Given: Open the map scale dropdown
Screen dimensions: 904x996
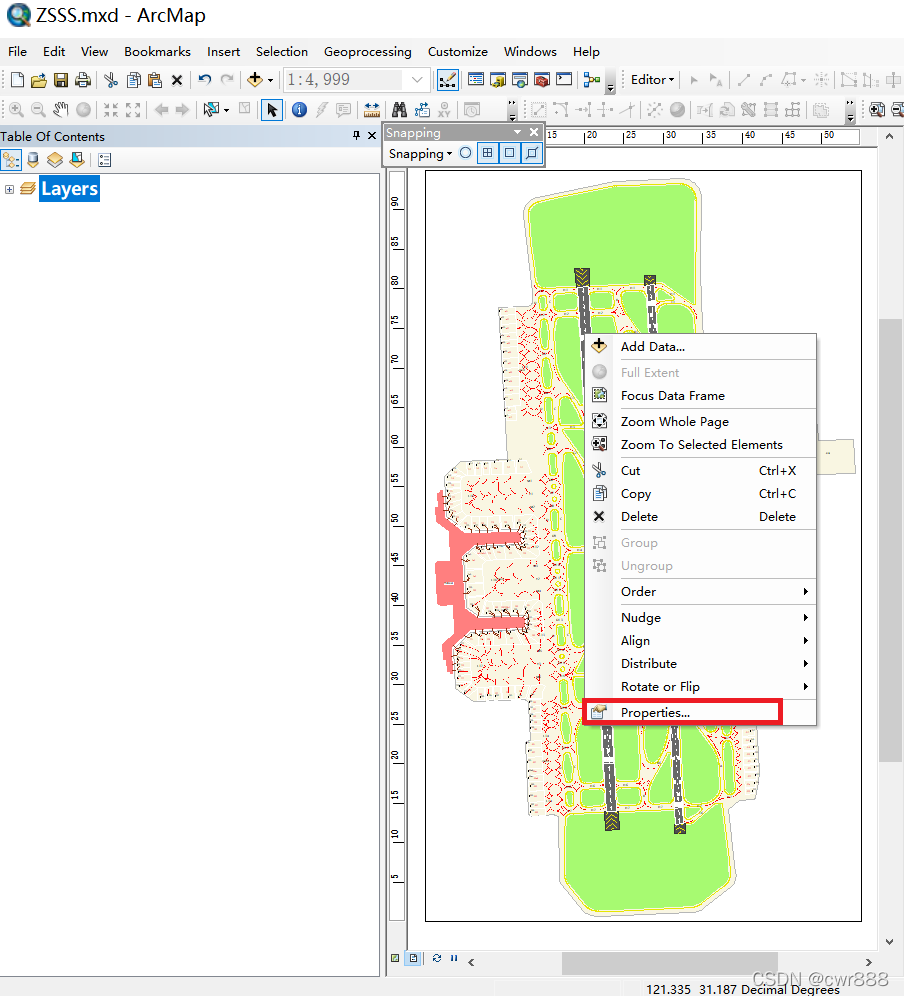Looking at the screenshot, I should (417, 80).
